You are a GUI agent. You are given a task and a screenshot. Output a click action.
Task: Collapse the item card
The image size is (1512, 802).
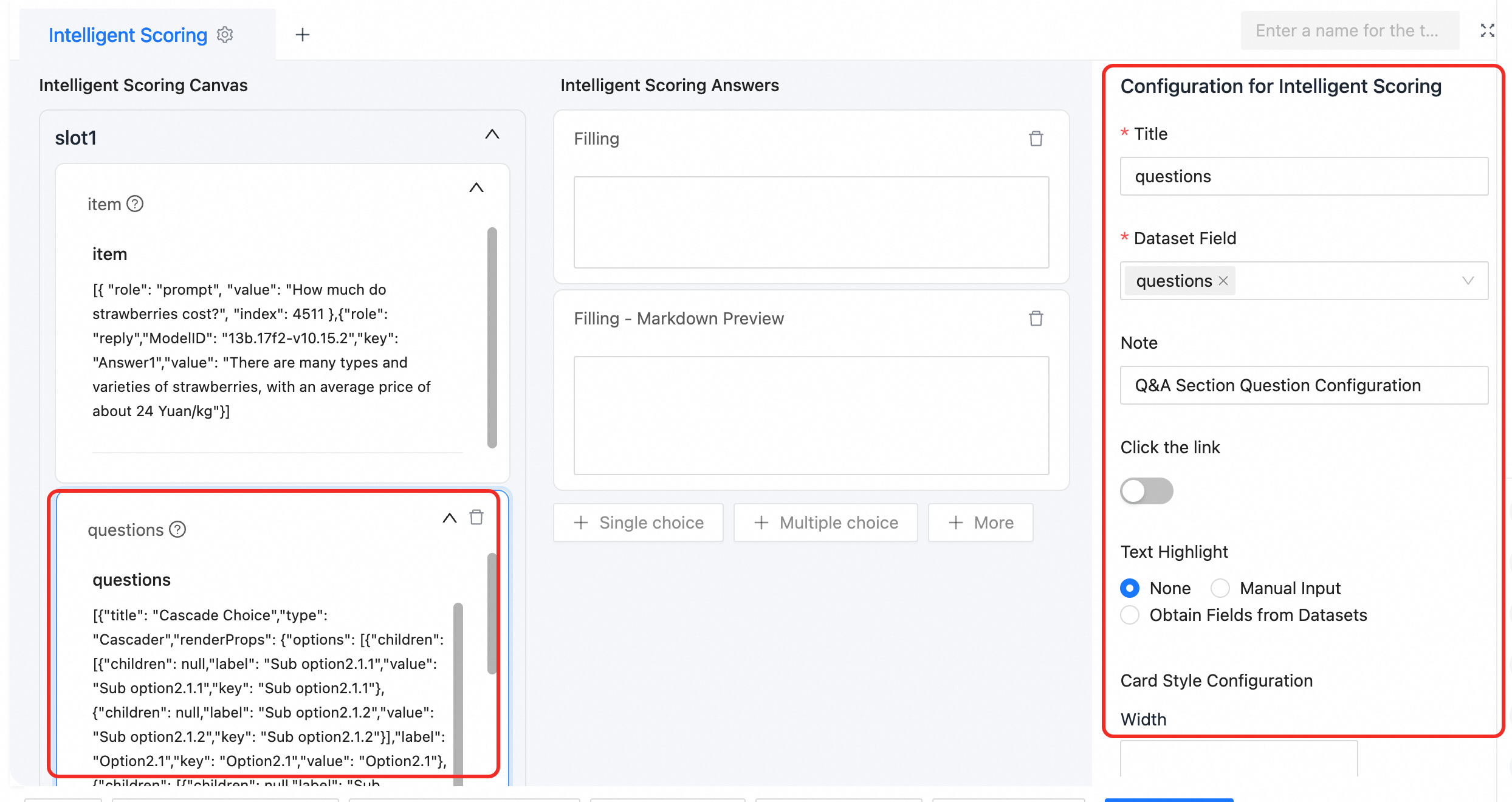pos(476,188)
